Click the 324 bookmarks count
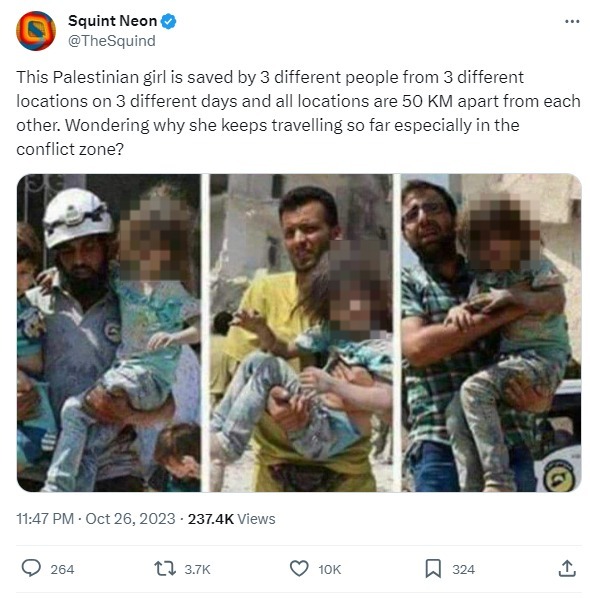The width and height of the screenshot is (590, 598). click(x=463, y=569)
